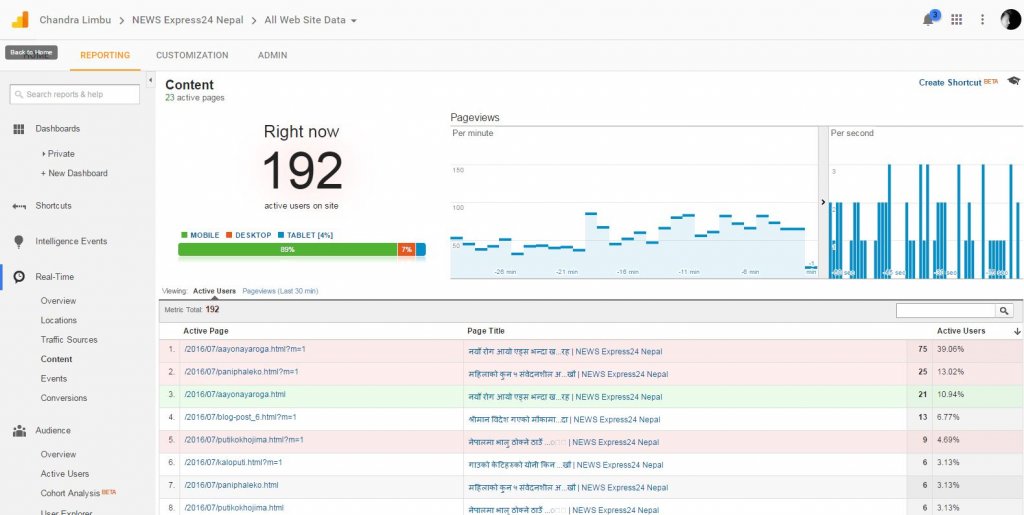The image size is (1024, 515).
Task: Click + New Dashboard
Action: [x=74, y=174]
